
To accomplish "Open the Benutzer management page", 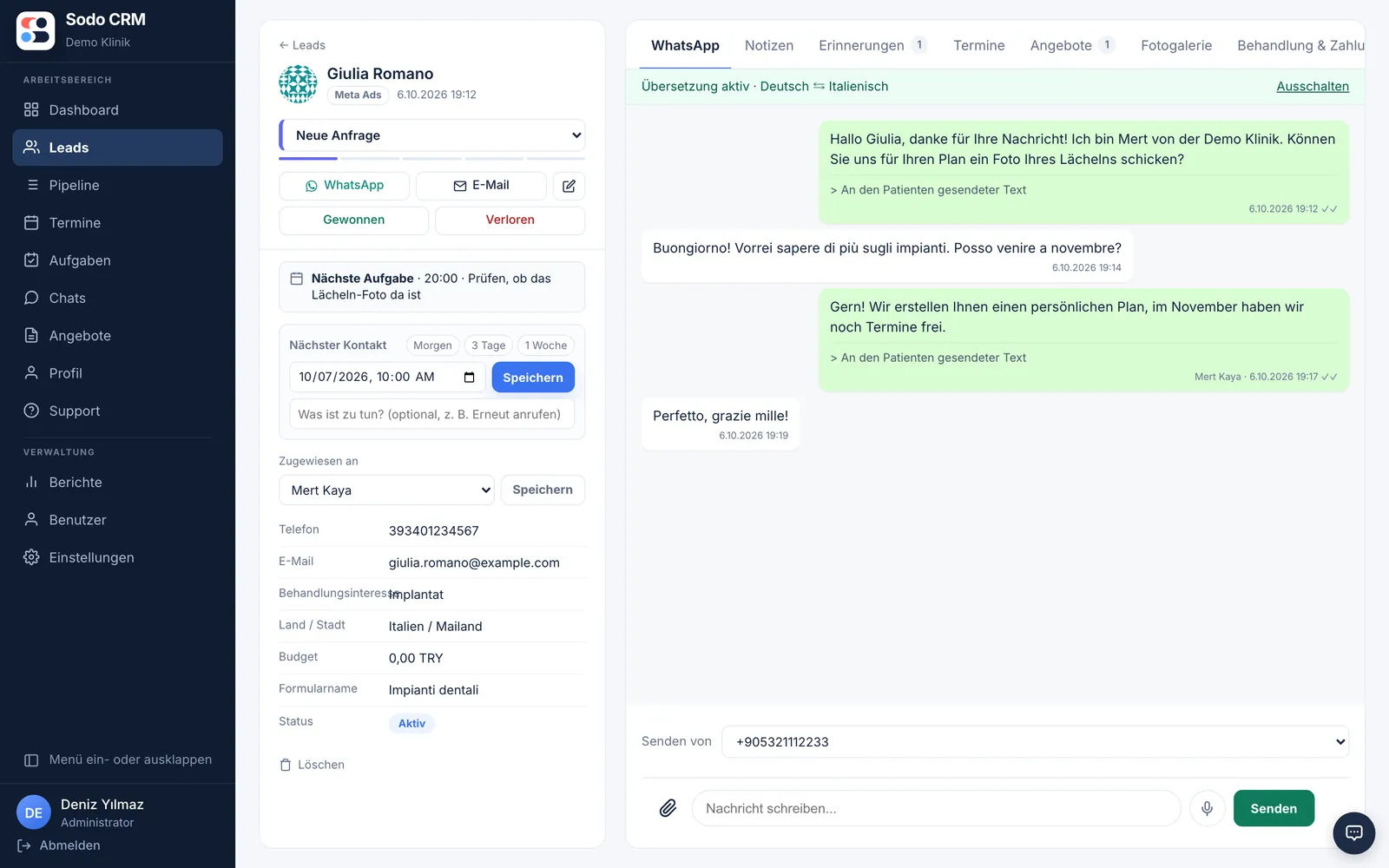I will 117,520.
